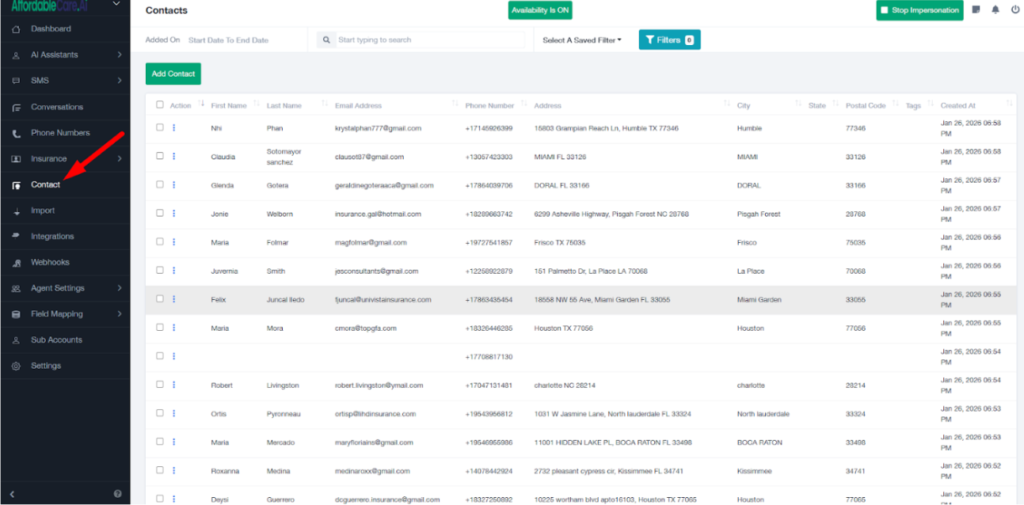Sort by the First Name column arrows
The height and width of the screenshot is (505, 1024).
257,105
